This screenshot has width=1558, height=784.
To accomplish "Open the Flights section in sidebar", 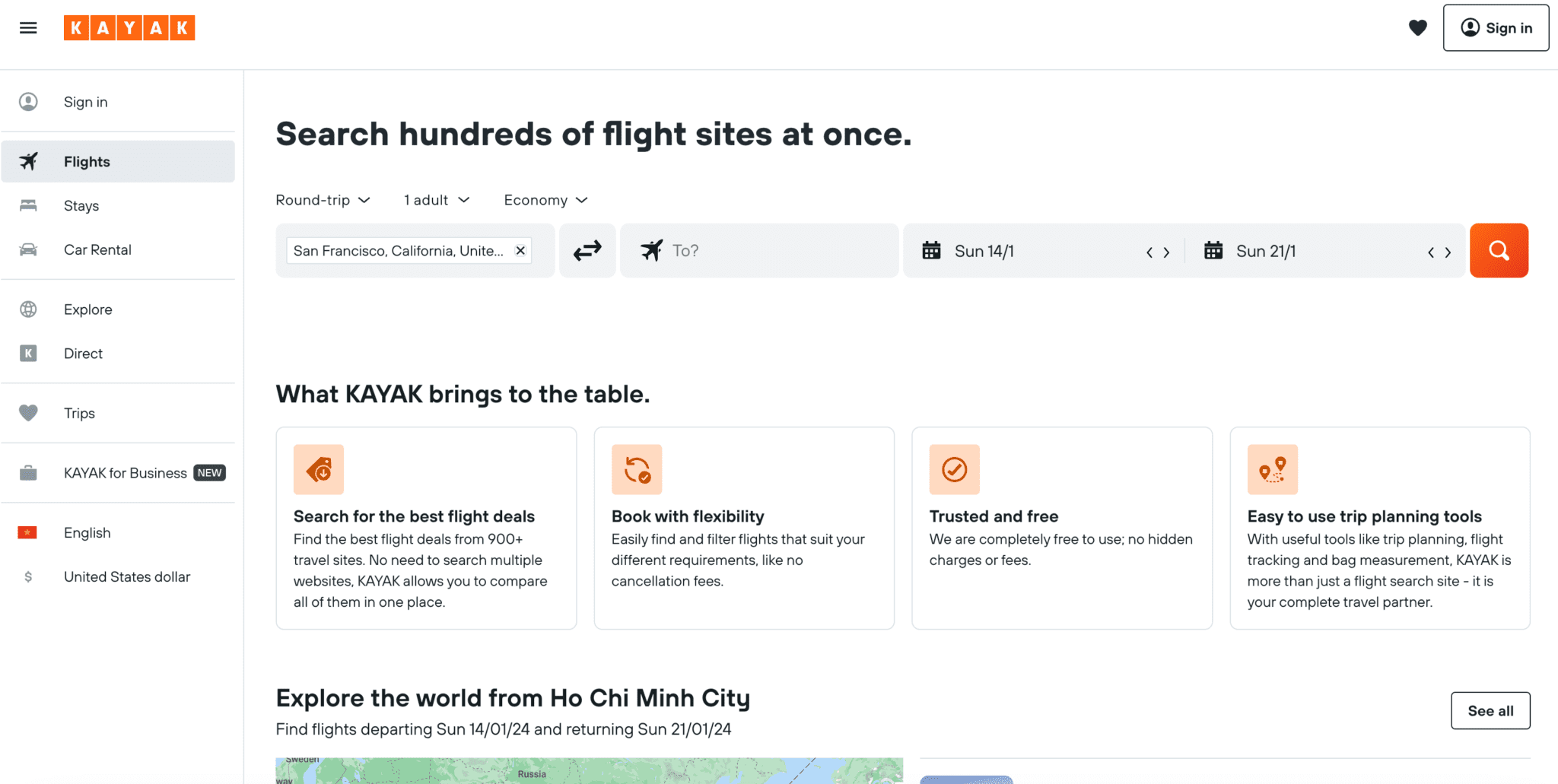I will coord(86,161).
